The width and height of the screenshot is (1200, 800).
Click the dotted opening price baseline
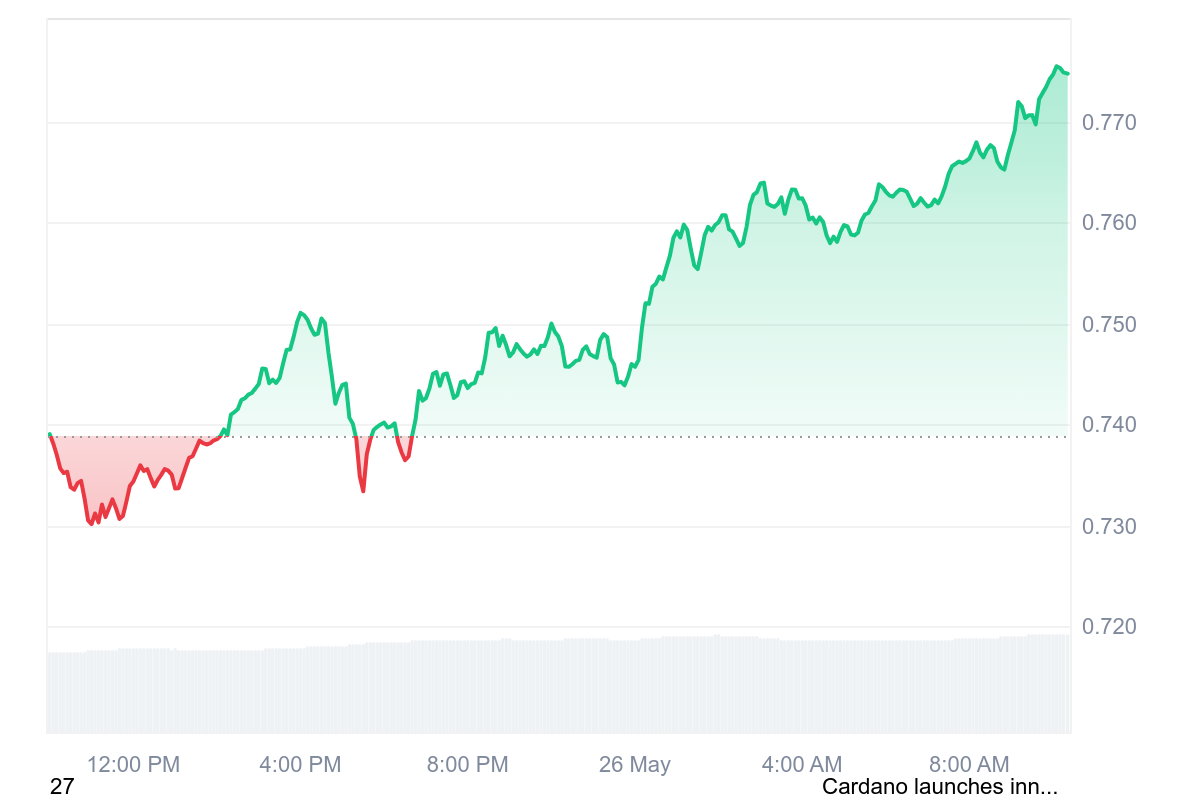(x=600, y=437)
